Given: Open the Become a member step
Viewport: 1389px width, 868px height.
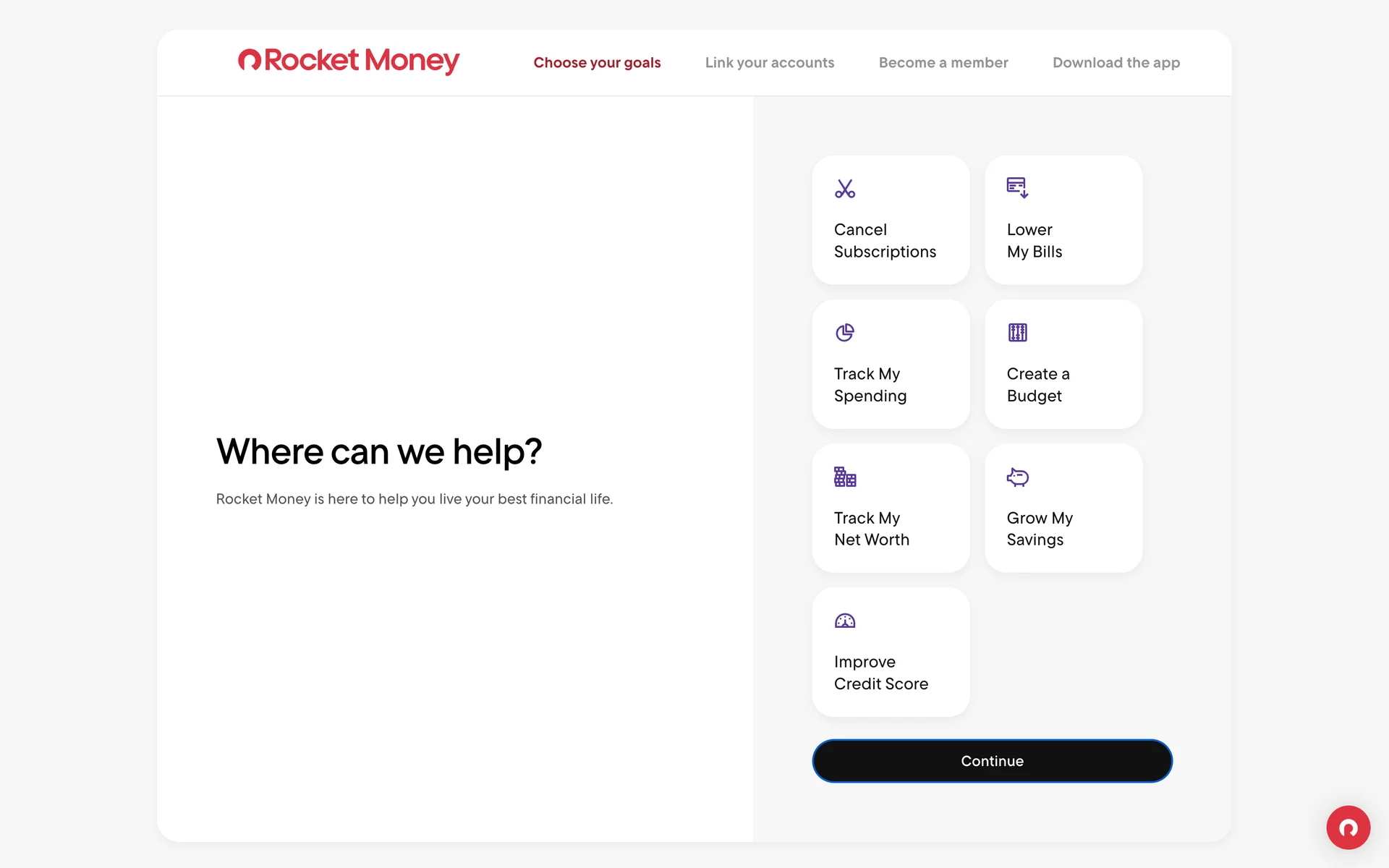Looking at the screenshot, I should 943,63.
